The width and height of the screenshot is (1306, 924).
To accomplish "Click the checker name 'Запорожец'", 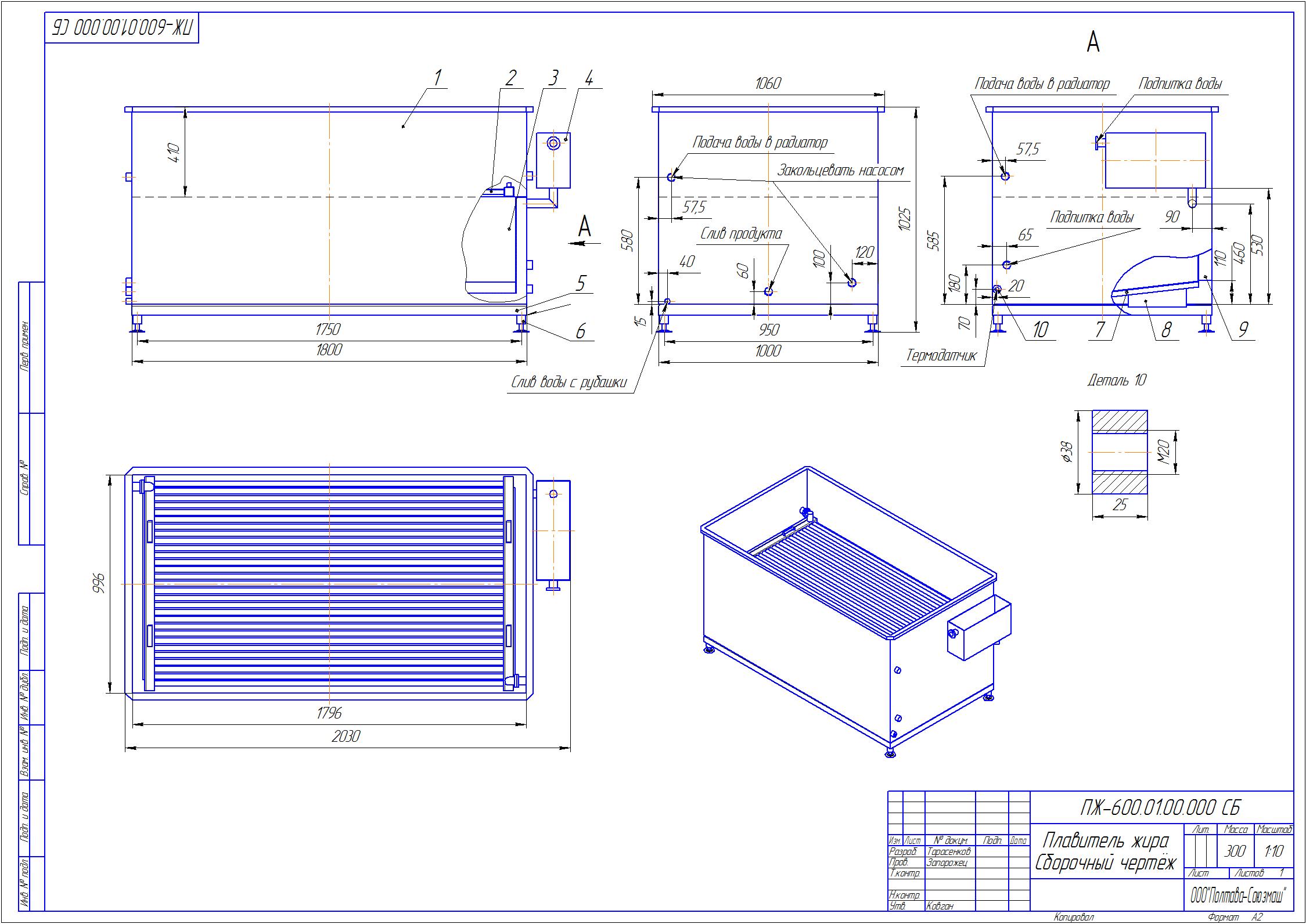I will (947, 862).
